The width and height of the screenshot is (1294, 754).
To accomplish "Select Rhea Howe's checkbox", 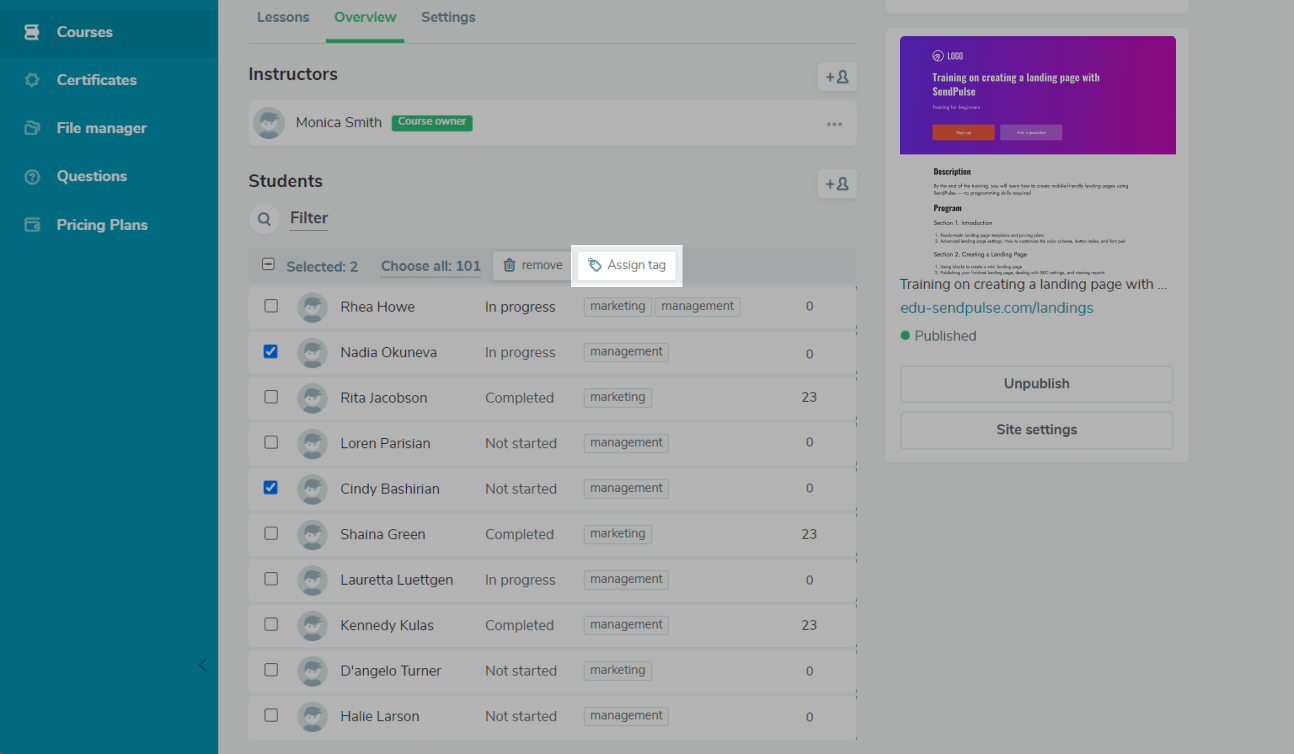I will (271, 306).
